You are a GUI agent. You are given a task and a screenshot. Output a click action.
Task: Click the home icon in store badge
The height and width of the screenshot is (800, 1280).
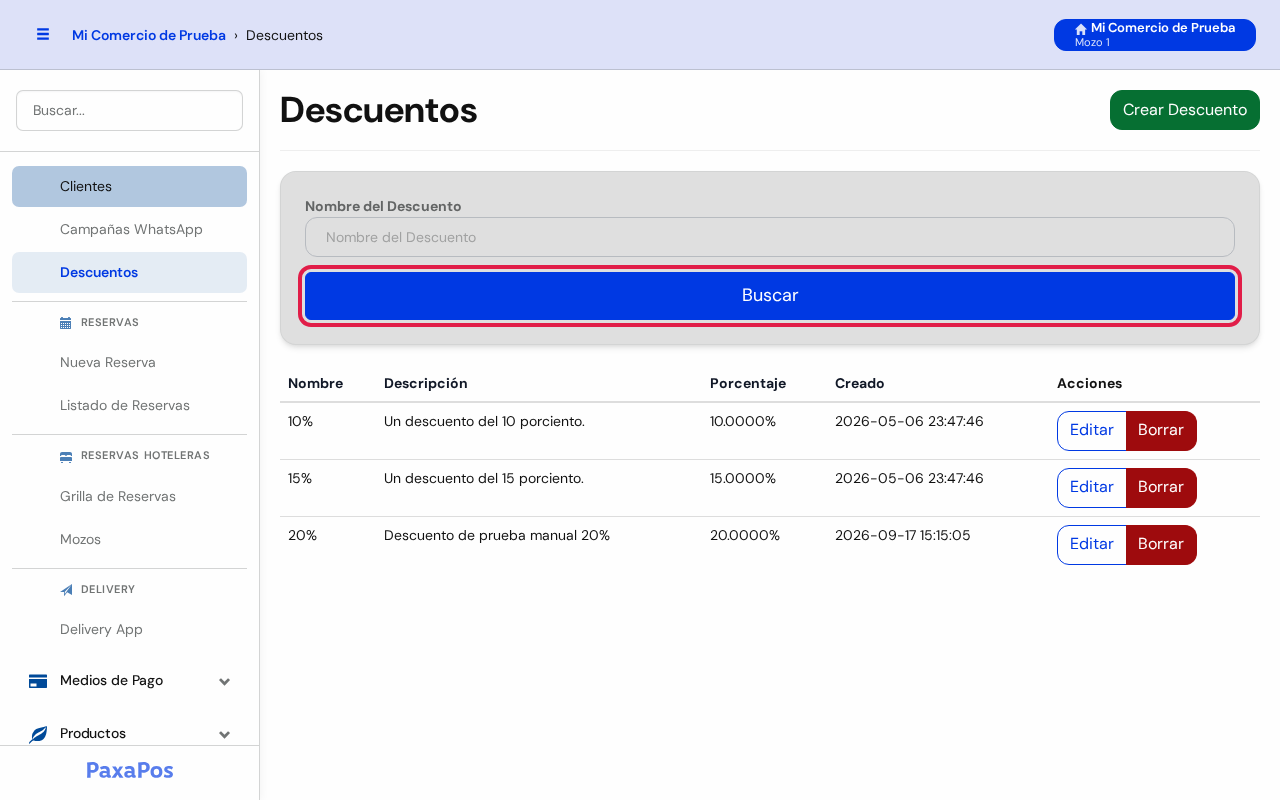coord(1081,29)
